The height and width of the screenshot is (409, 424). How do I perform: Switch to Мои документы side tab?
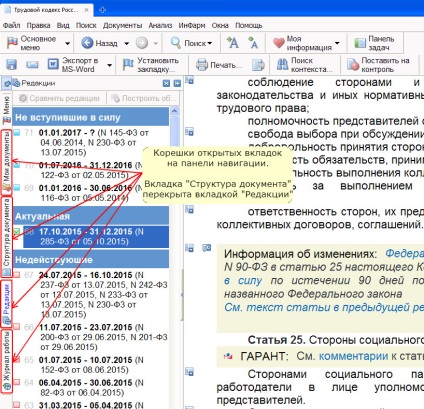coord(6,163)
